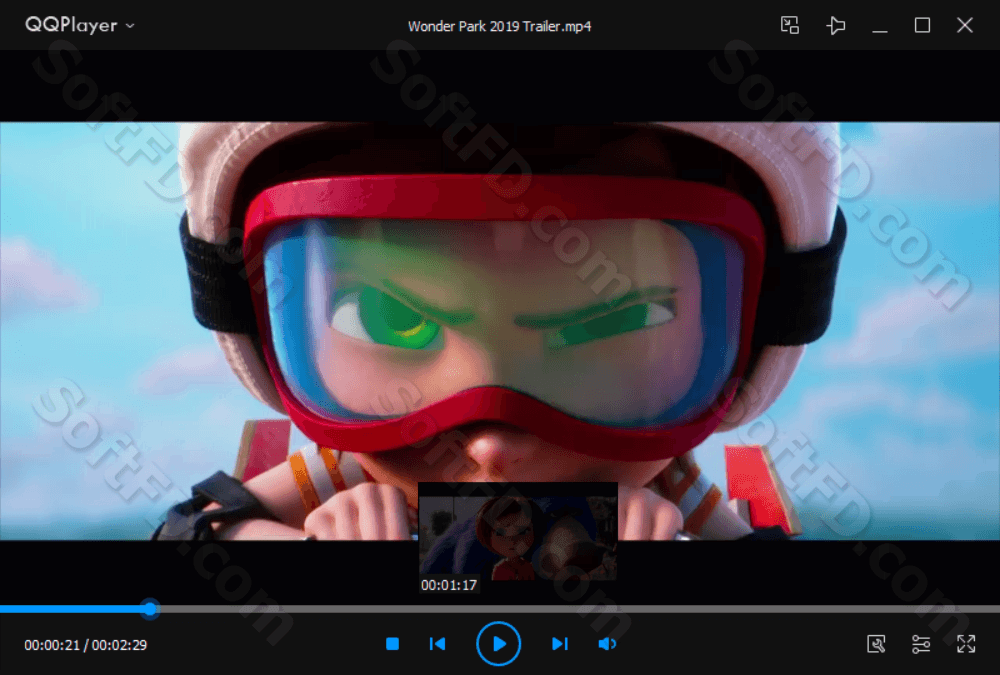Switch to mini player mode icon
The image size is (1000, 675).
[x=790, y=26]
